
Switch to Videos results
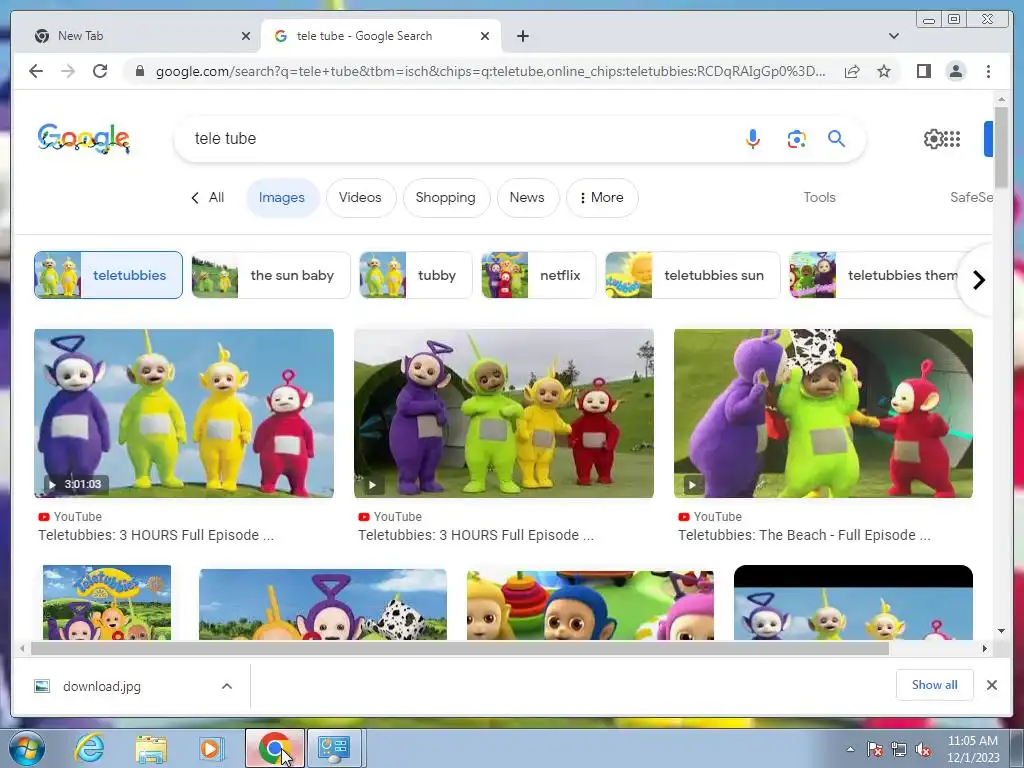tap(360, 197)
